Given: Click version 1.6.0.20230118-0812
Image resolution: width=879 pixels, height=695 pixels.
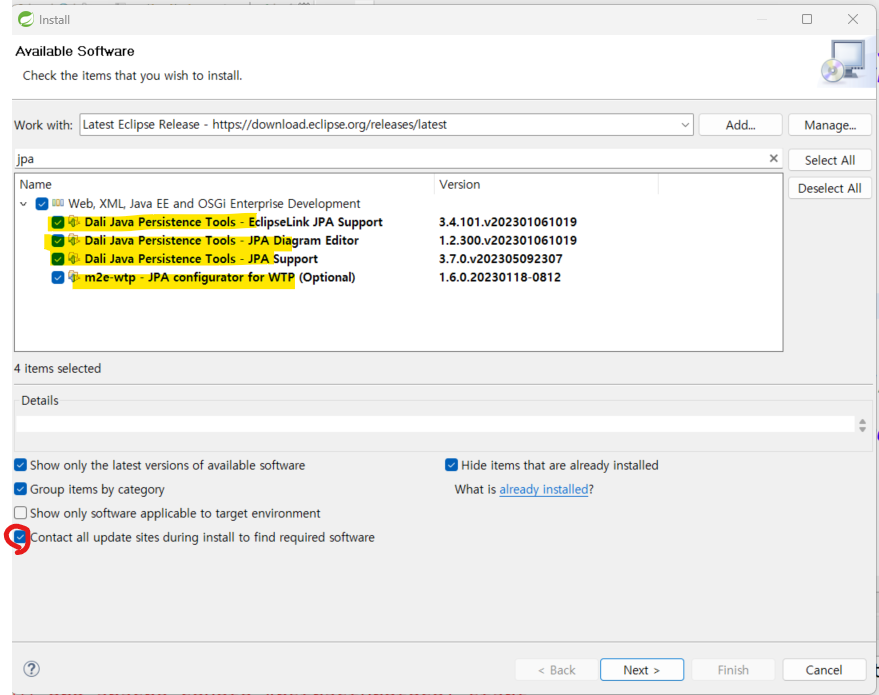Looking at the screenshot, I should tap(500, 277).
